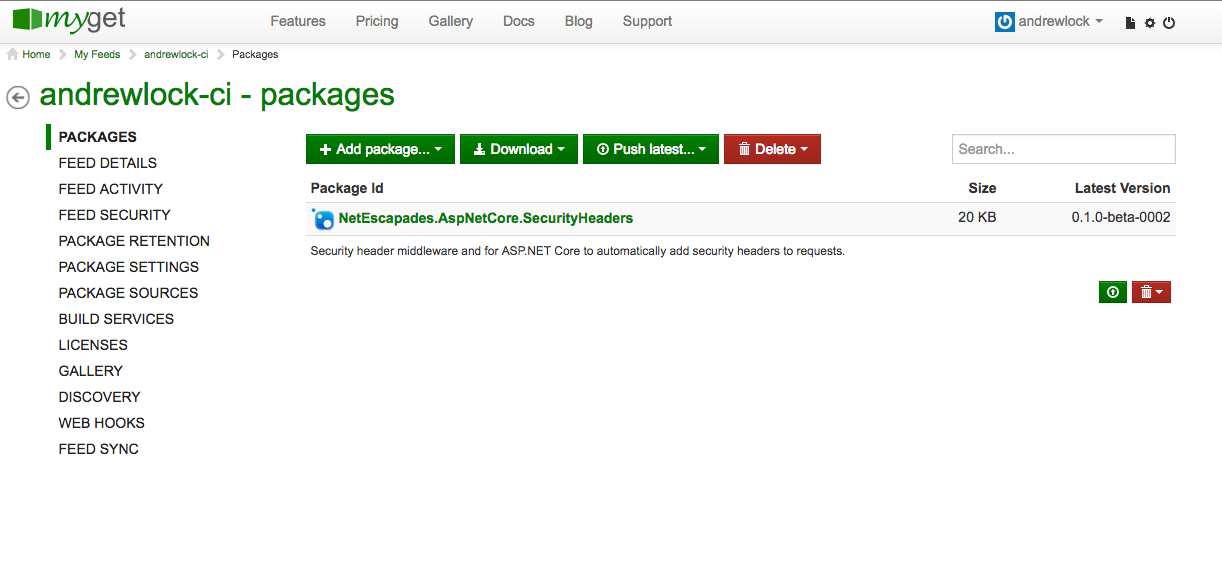The image size is (1222, 566).
Task: Click the Package Id column header
Action: [x=347, y=188]
